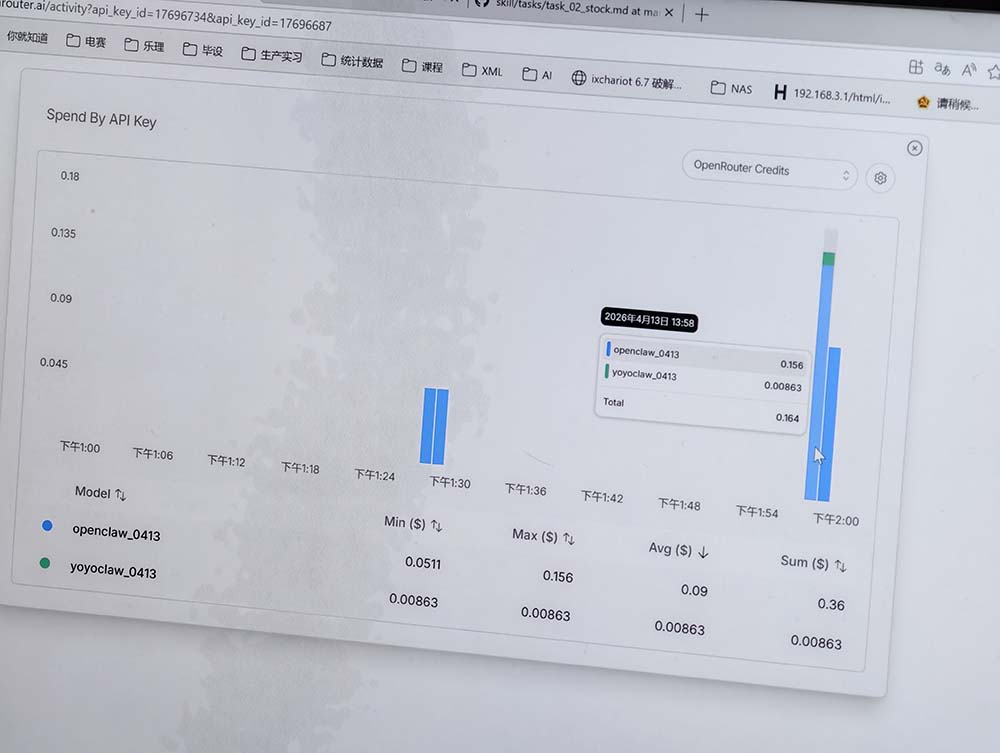The image size is (1000, 753).
Task: Sort table by Max ($) column
Action: point(542,536)
